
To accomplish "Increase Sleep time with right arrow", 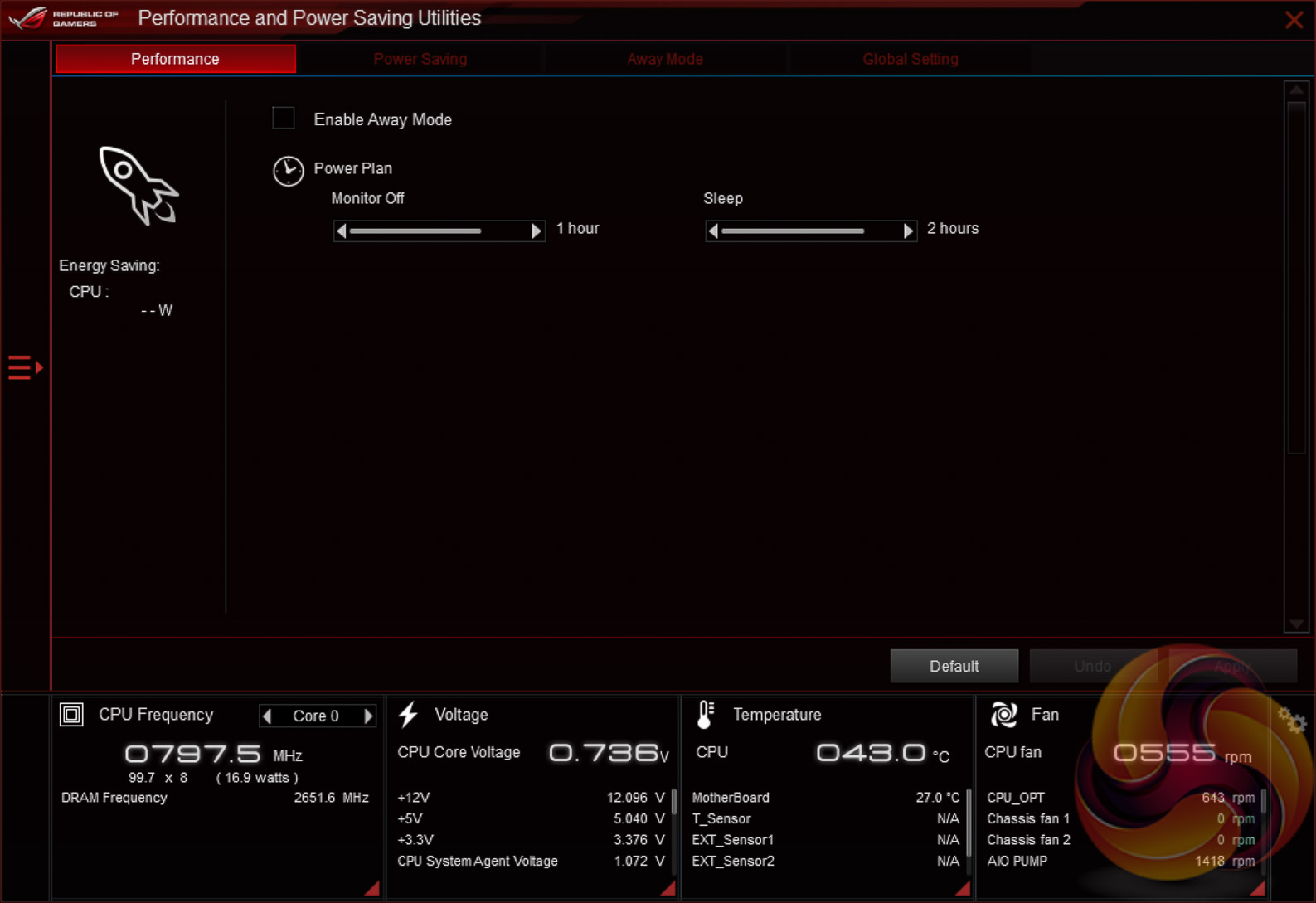I will tap(908, 231).
